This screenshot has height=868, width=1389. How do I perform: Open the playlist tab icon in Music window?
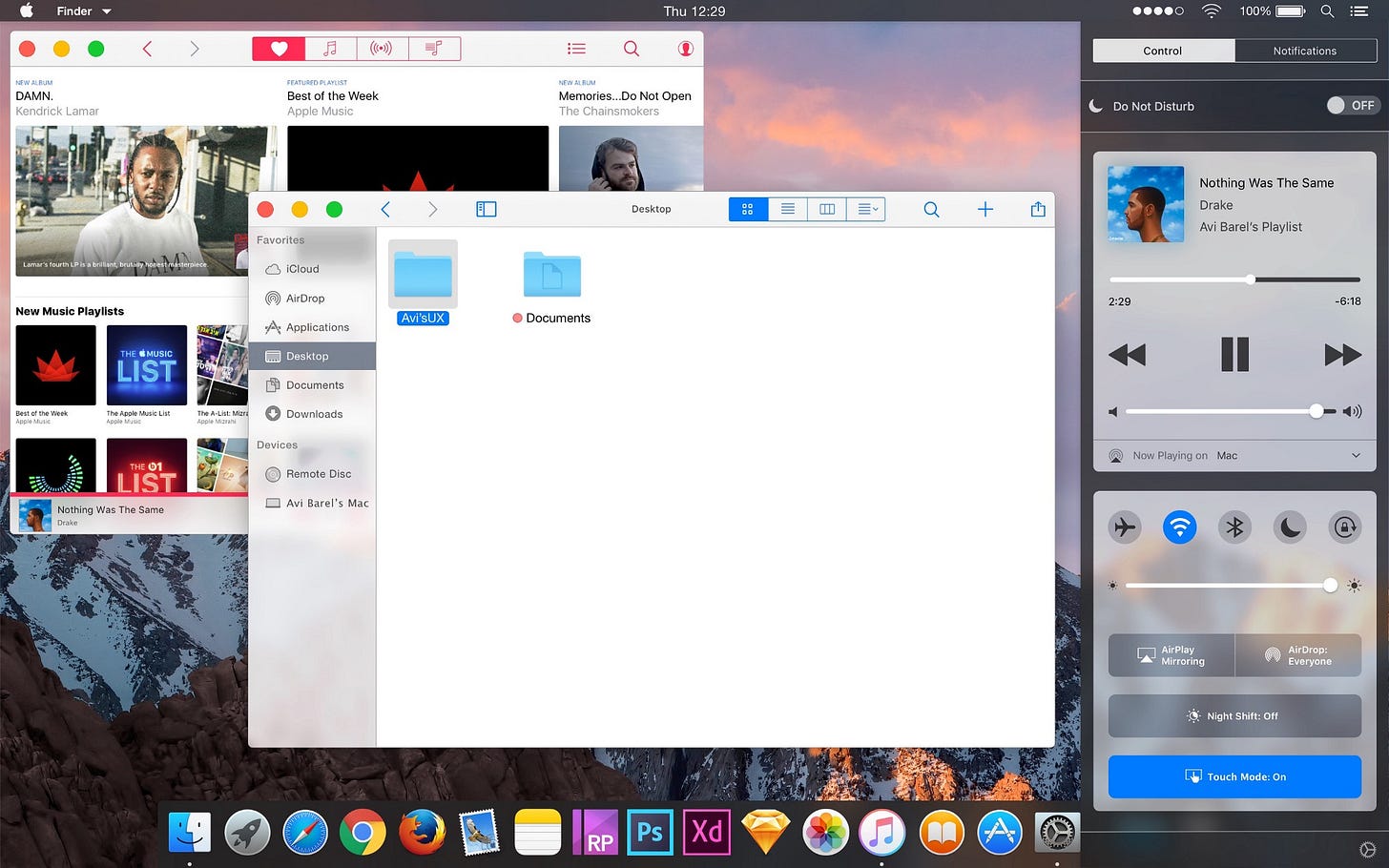pos(434,49)
